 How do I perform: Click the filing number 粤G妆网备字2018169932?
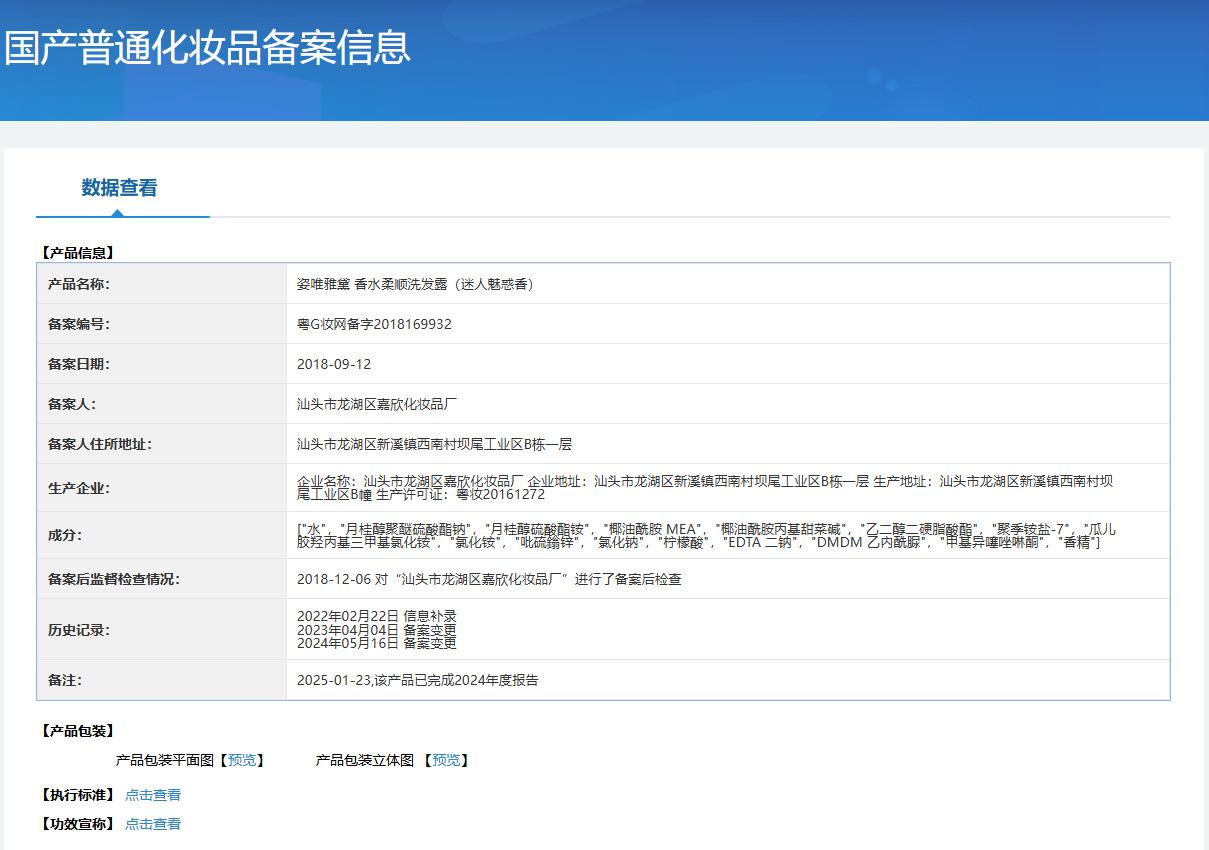click(x=374, y=324)
